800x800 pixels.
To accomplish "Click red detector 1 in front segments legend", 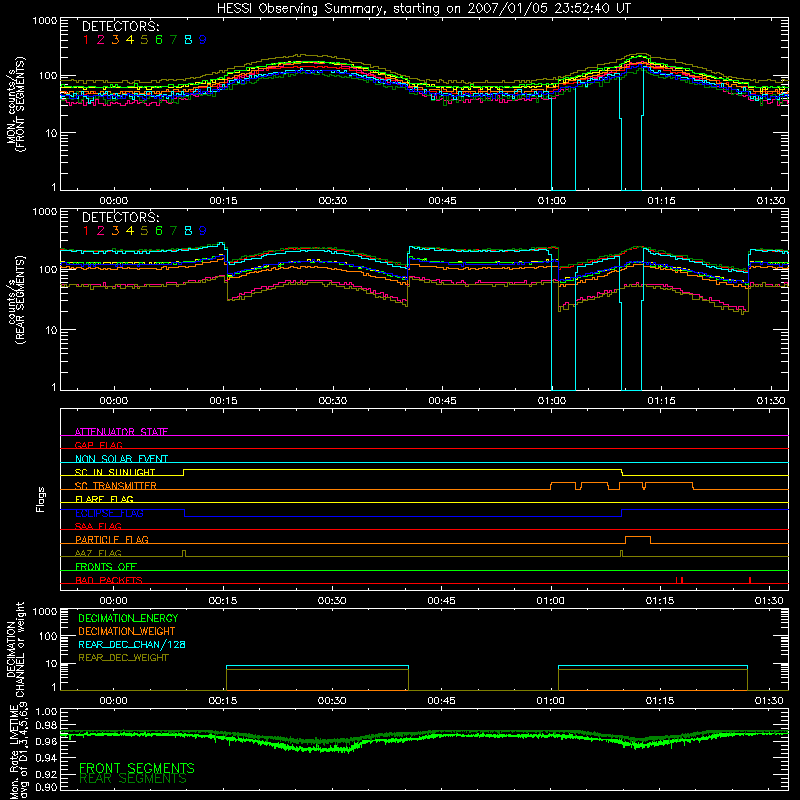I will click(x=86, y=40).
